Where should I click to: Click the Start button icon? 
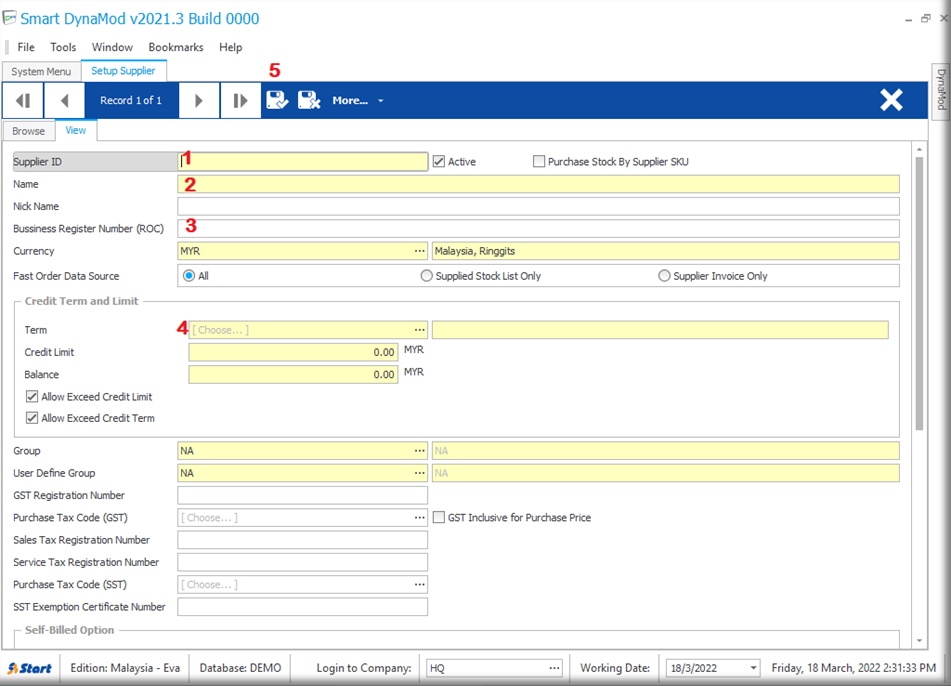[30, 668]
